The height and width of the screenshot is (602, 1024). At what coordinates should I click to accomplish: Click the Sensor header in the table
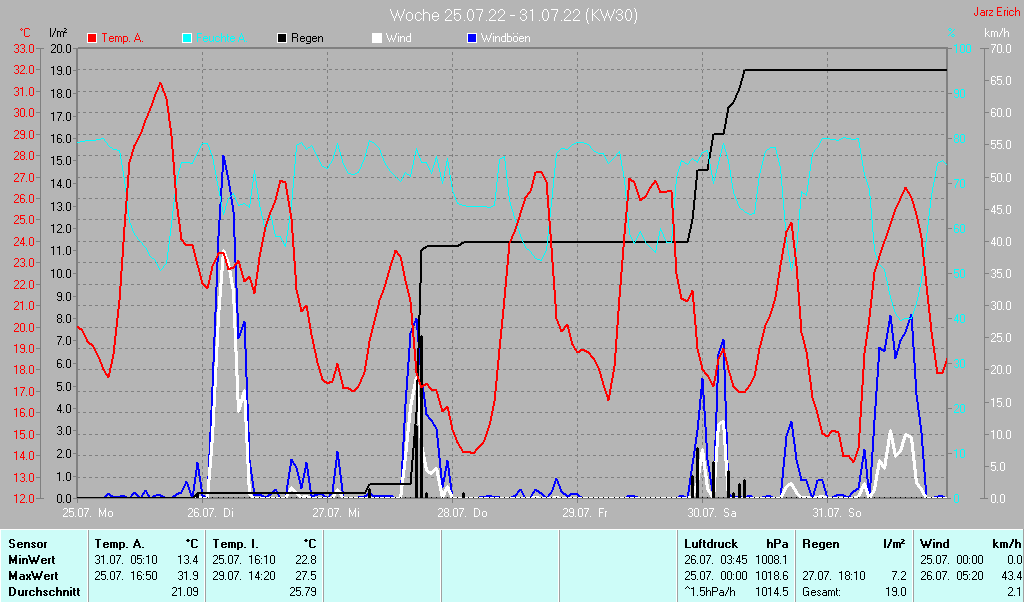pyautogui.click(x=28, y=544)
